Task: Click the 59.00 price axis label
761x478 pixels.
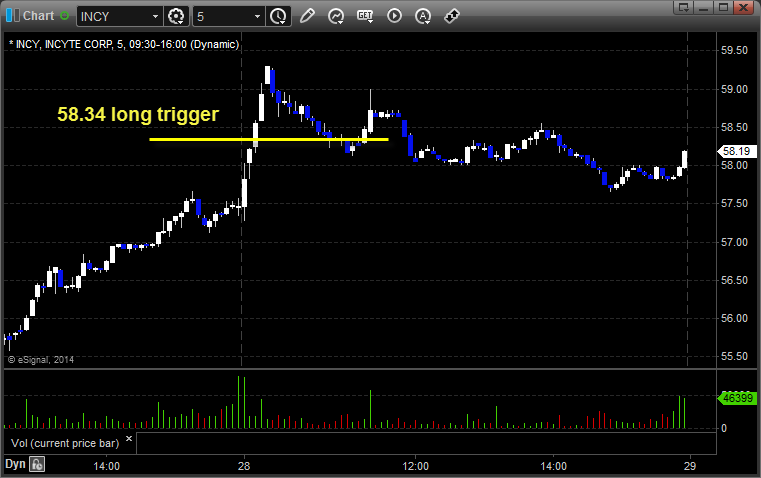Action: 734,89
